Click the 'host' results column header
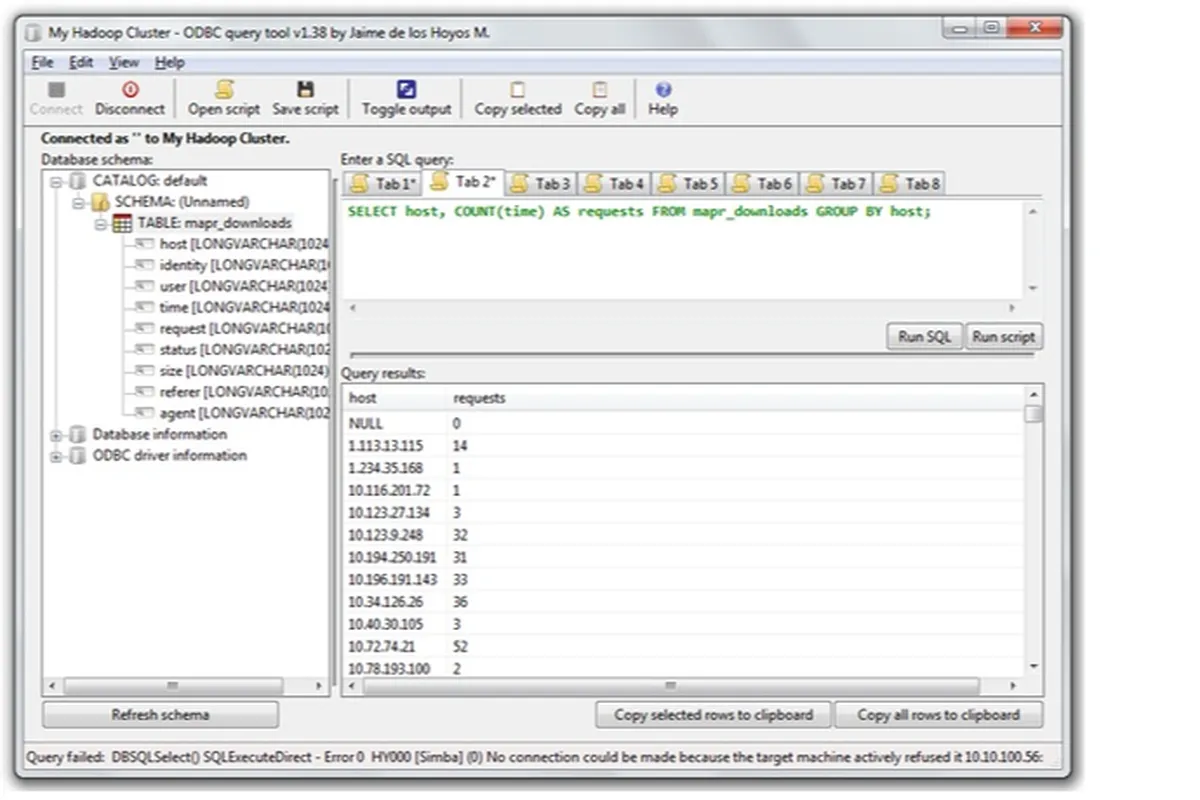This screenshot has width=1200, height=800. click(396, 398)
